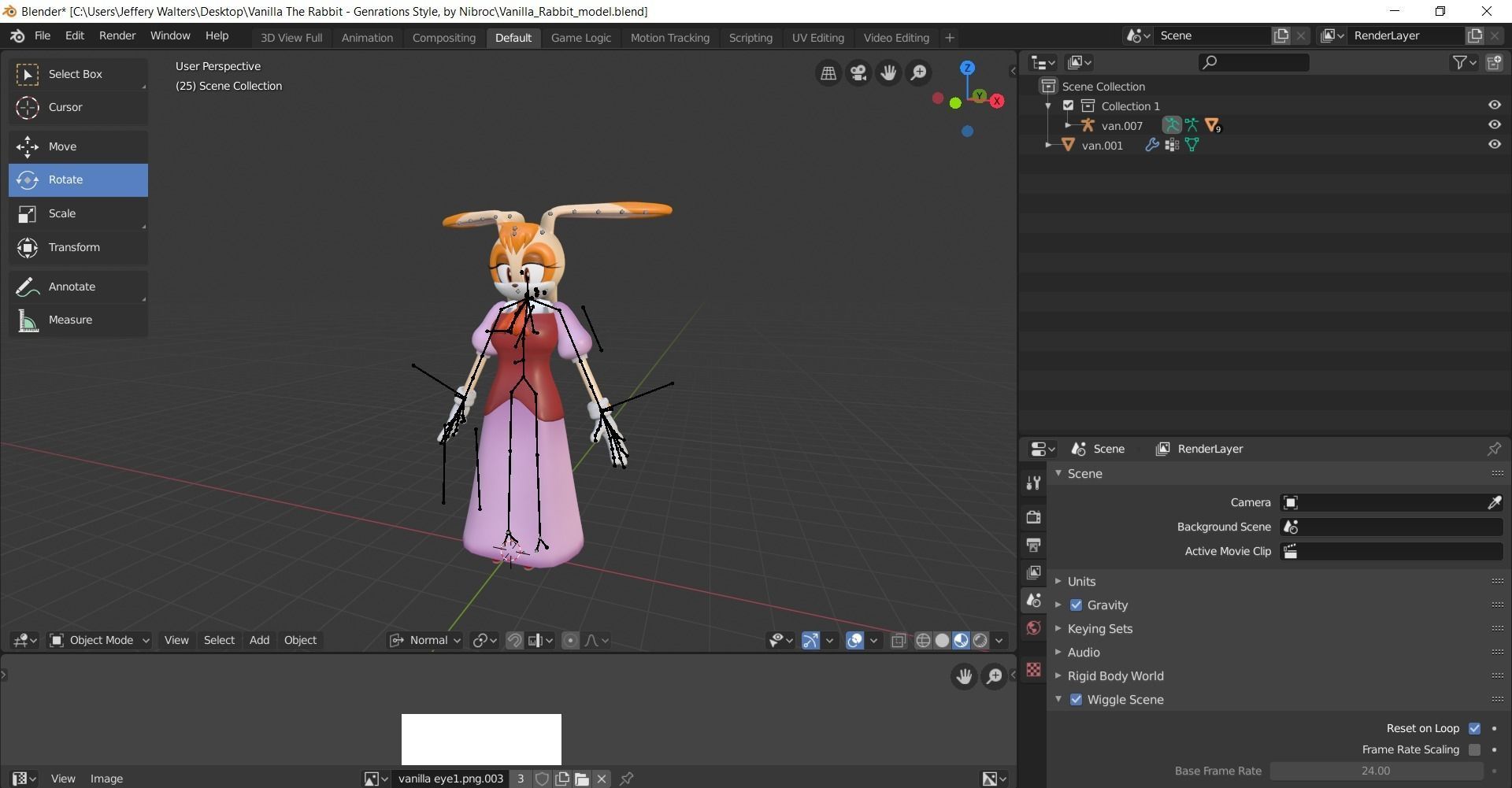This screenshot has width=1512, height=788.
Task: Click the Z axis on navigation gizmo
Action: click(x=967, y=68)
